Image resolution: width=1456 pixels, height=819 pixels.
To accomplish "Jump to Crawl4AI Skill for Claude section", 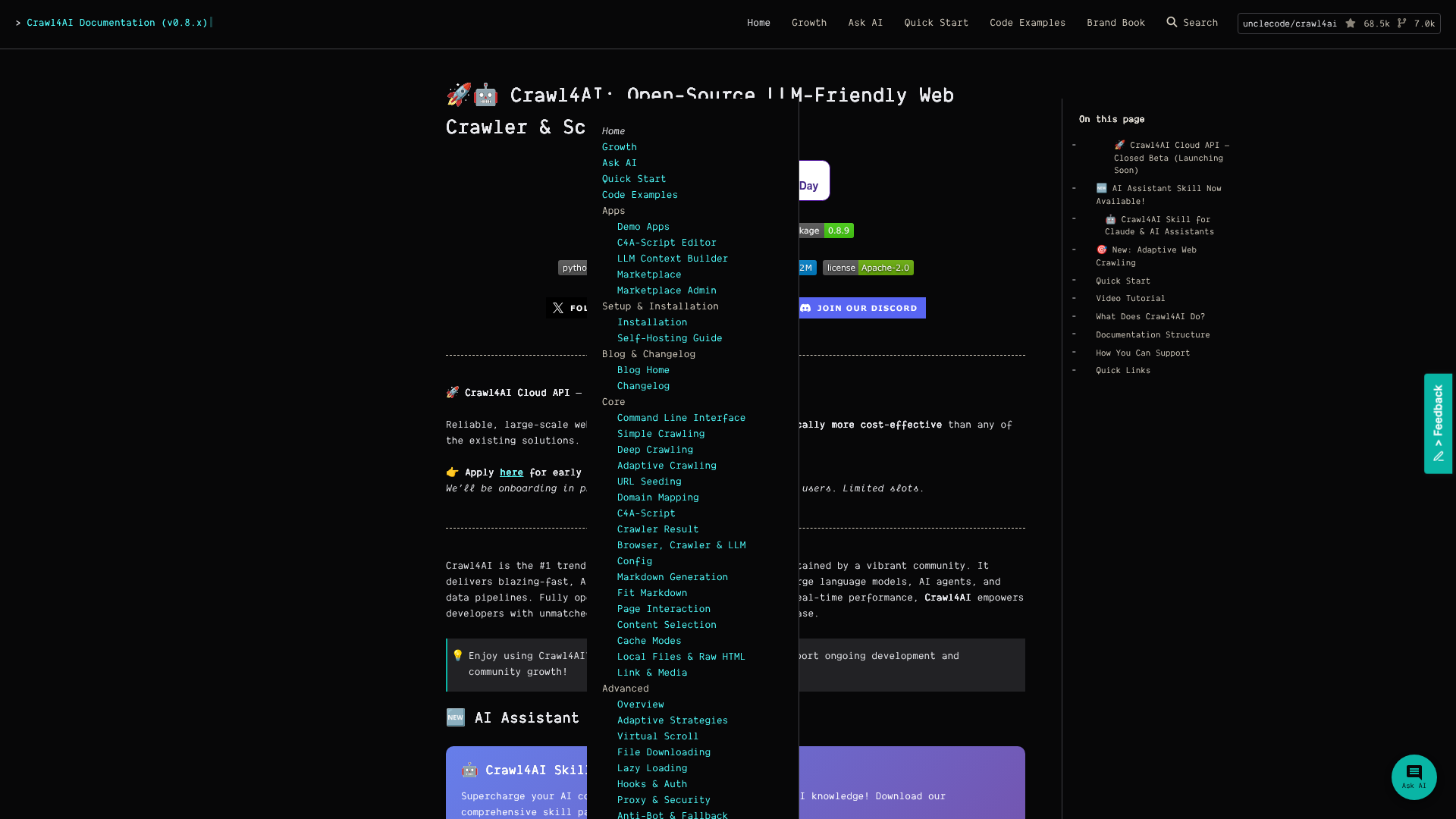I will tap(1159, 226).
